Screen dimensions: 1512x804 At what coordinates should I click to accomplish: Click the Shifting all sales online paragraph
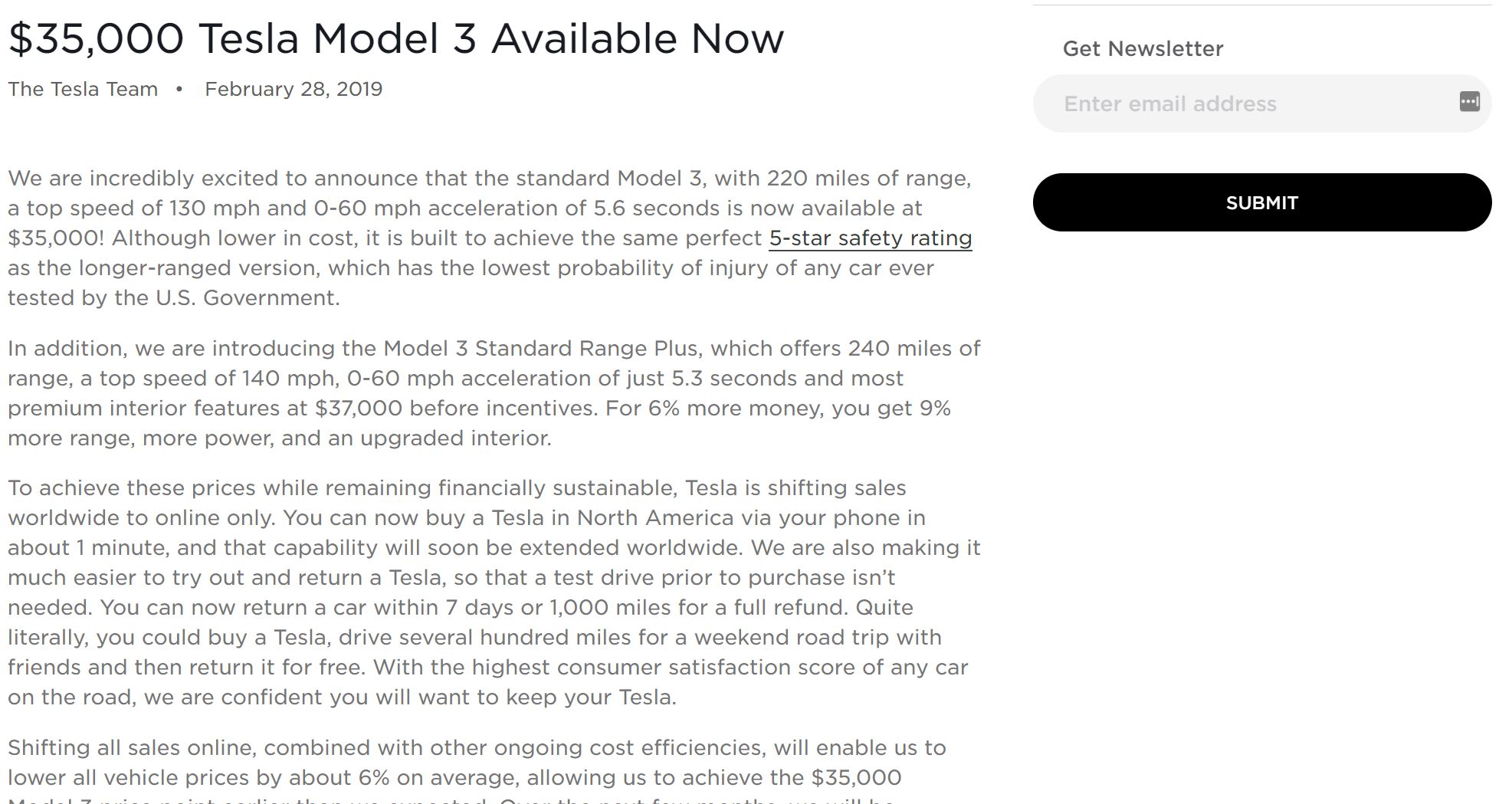[477, 770]
